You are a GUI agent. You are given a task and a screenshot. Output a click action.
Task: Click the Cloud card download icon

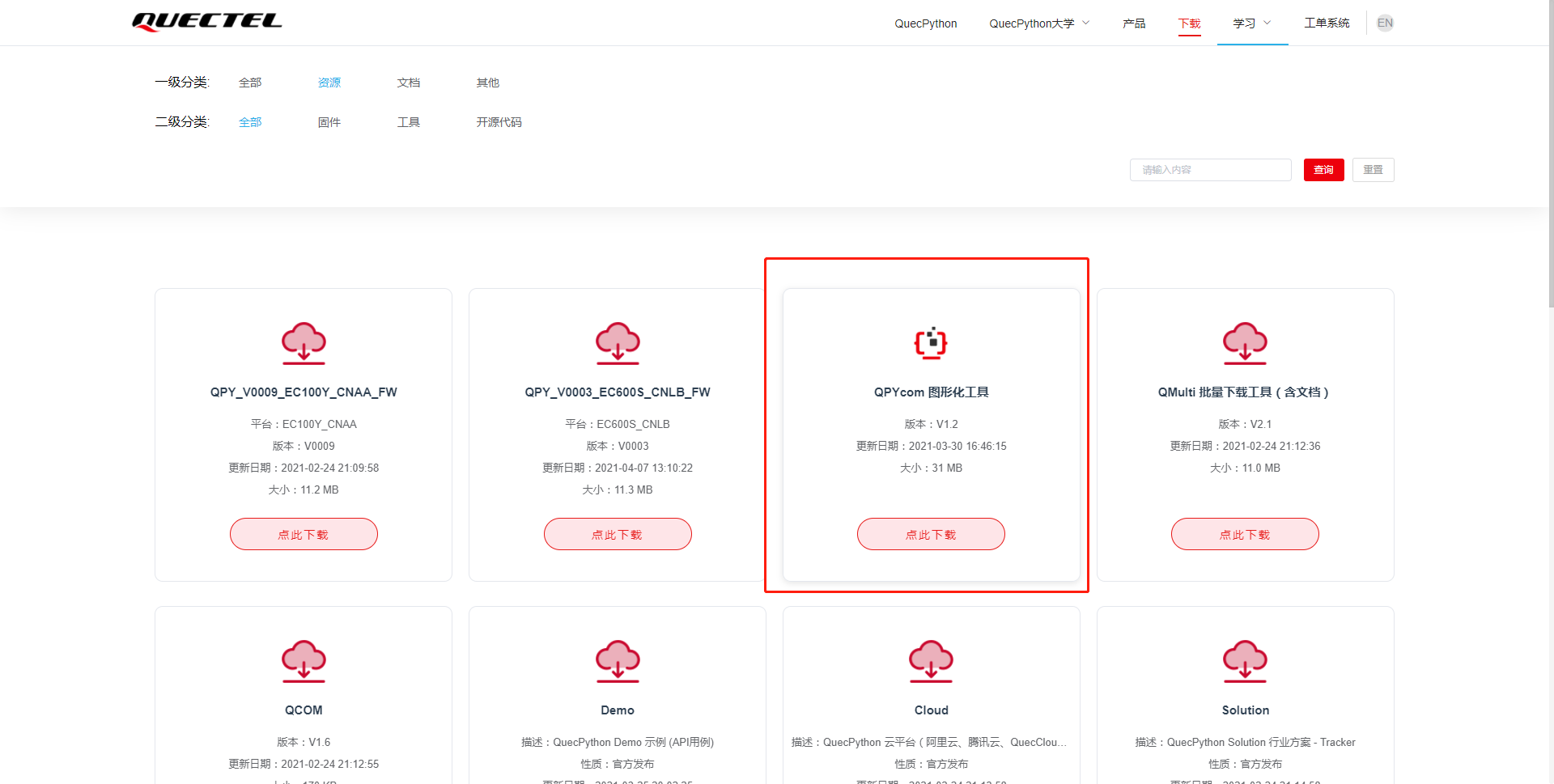point(931,661)
